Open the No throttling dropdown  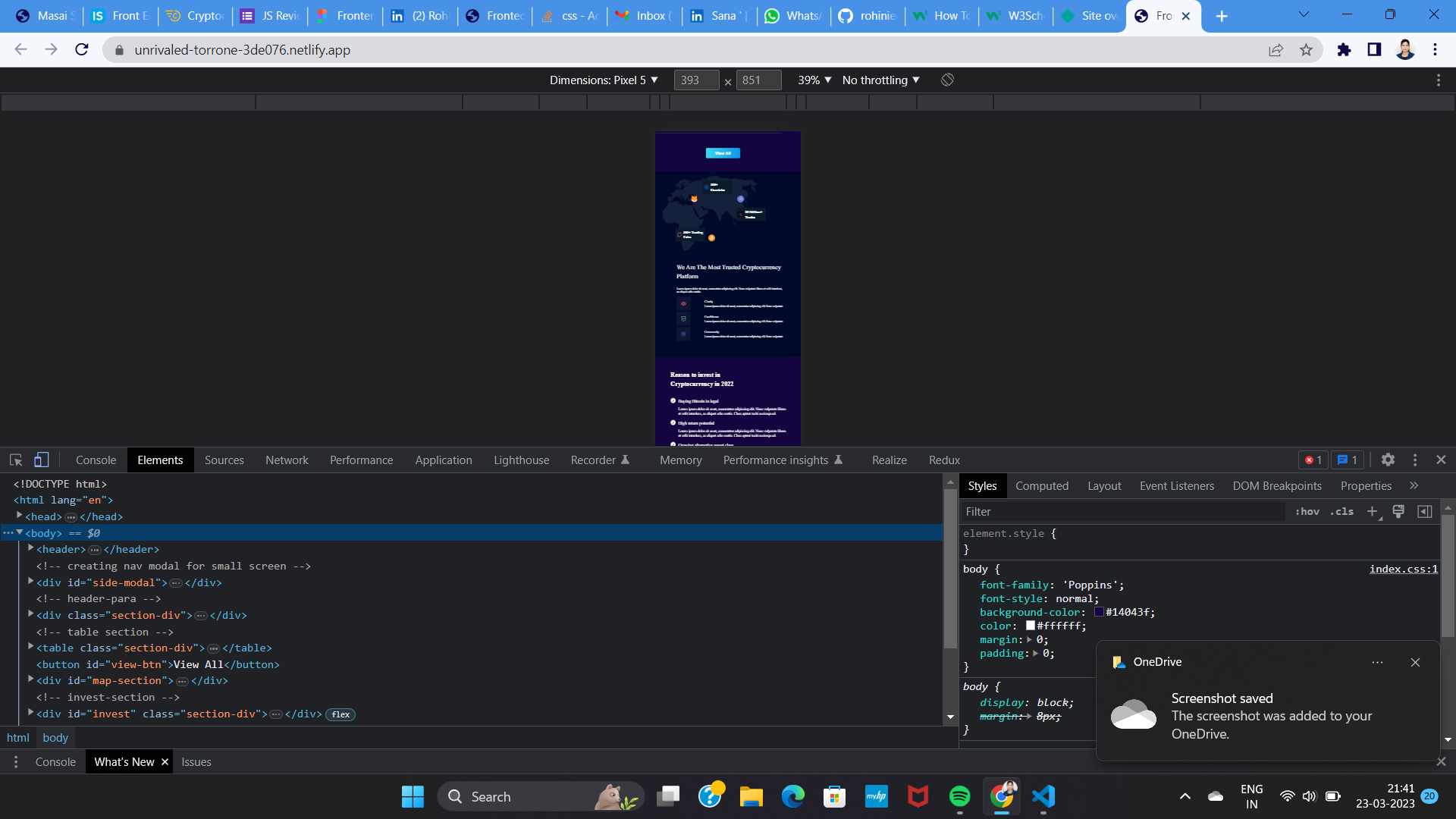[x=880, y=80]
